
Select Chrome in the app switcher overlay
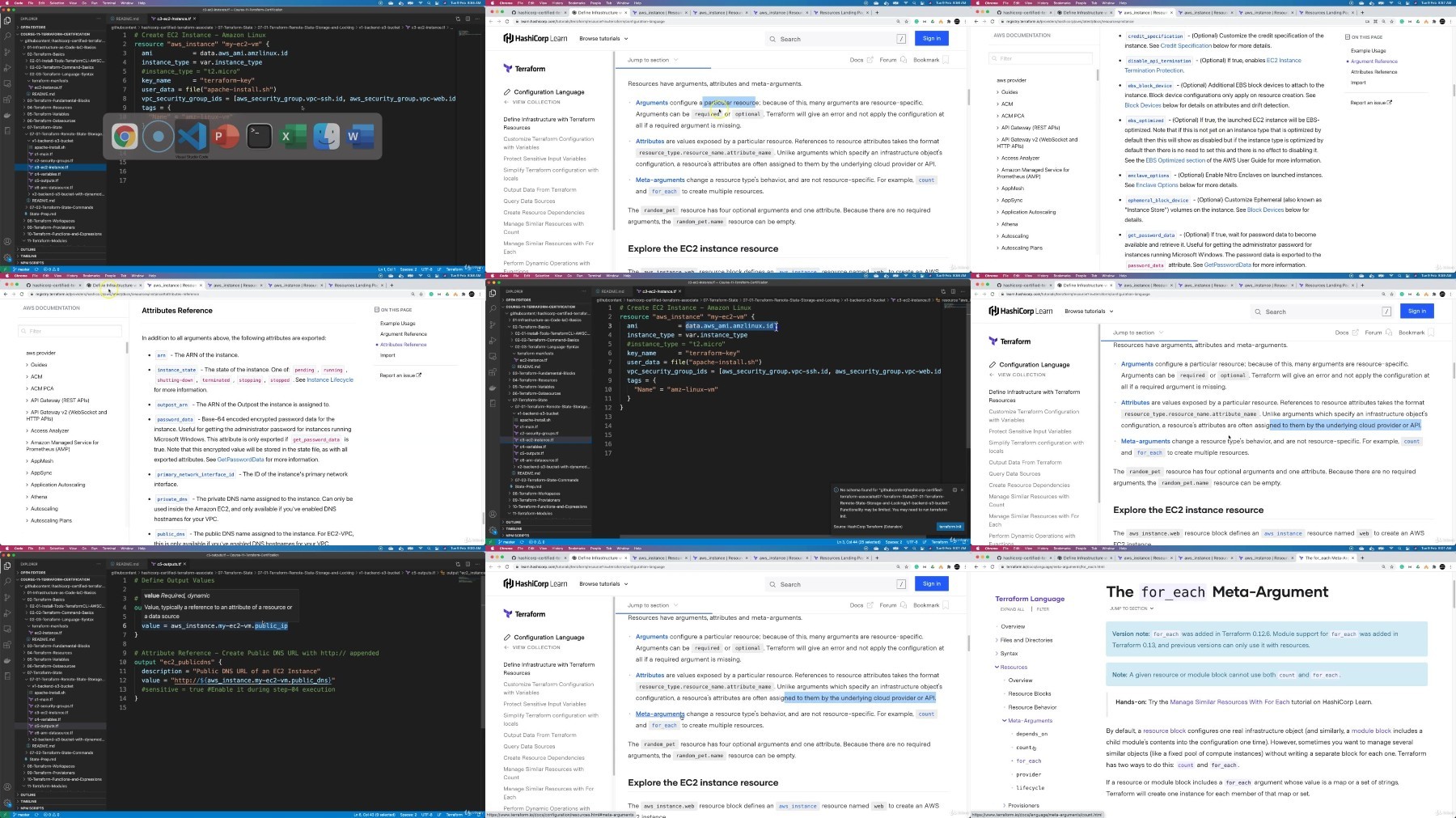[125, 136]
